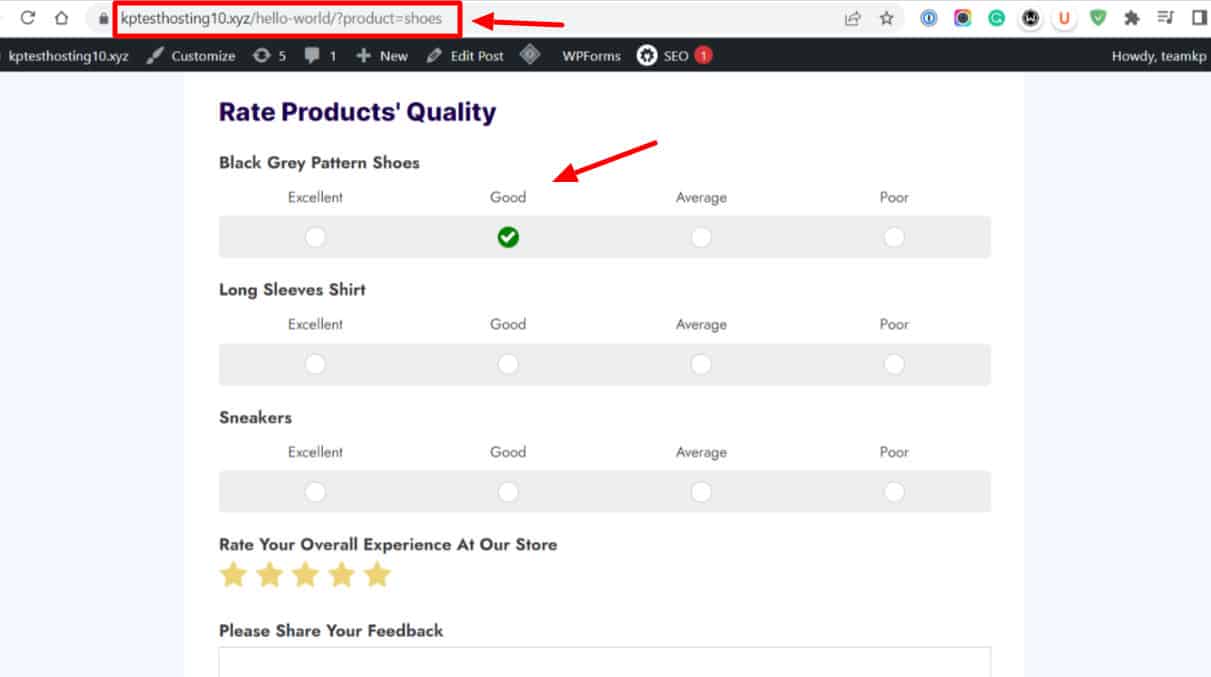Open the green shield extension icon
Image resolution: width=1211 pixels, height=677 pixels.
1098,18
